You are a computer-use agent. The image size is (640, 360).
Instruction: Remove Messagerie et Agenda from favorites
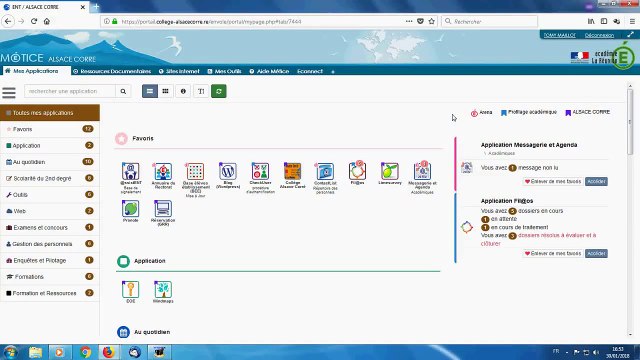point(553,181)
